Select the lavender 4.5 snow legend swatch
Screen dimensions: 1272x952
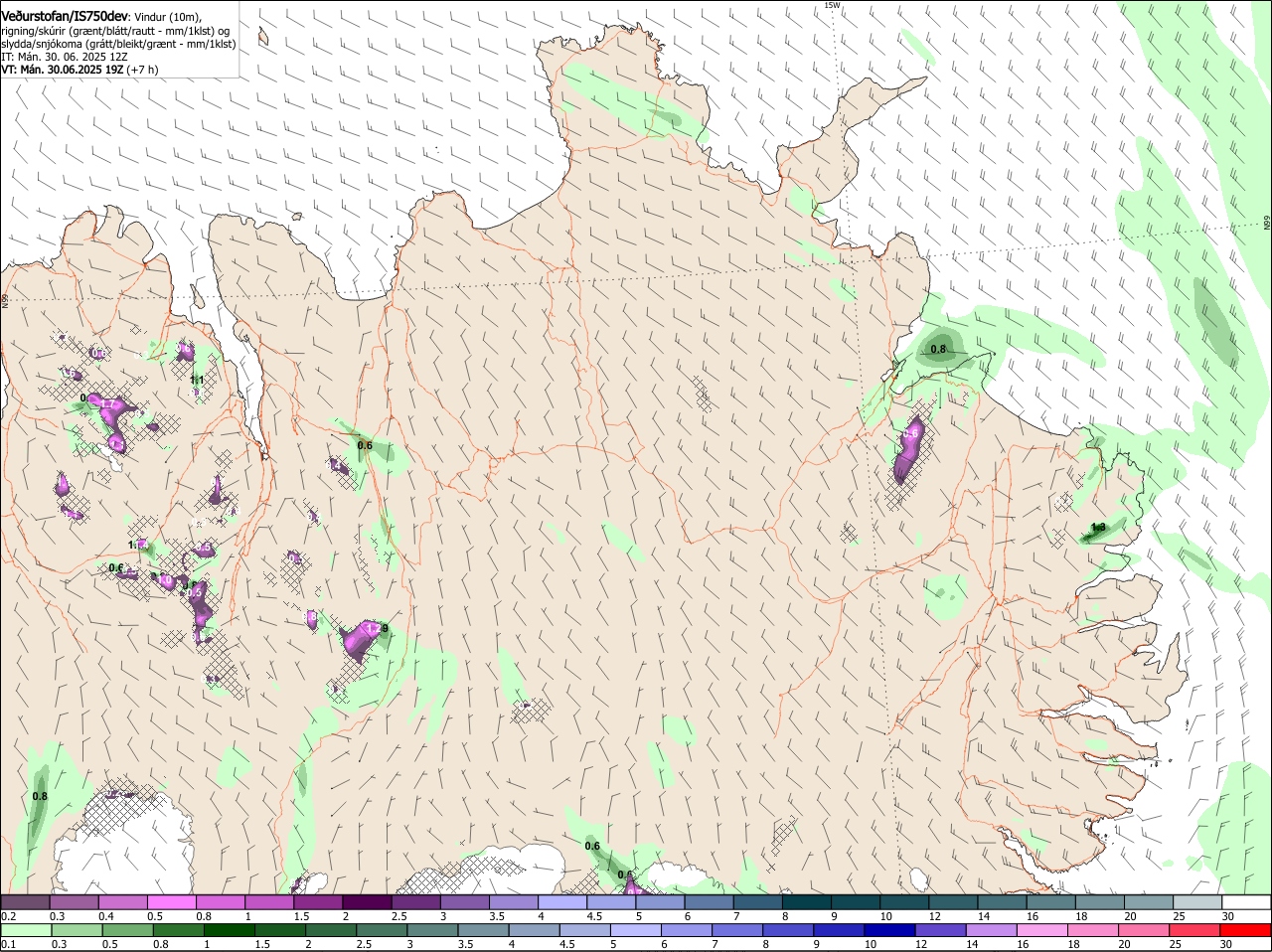tap(611, 901)
